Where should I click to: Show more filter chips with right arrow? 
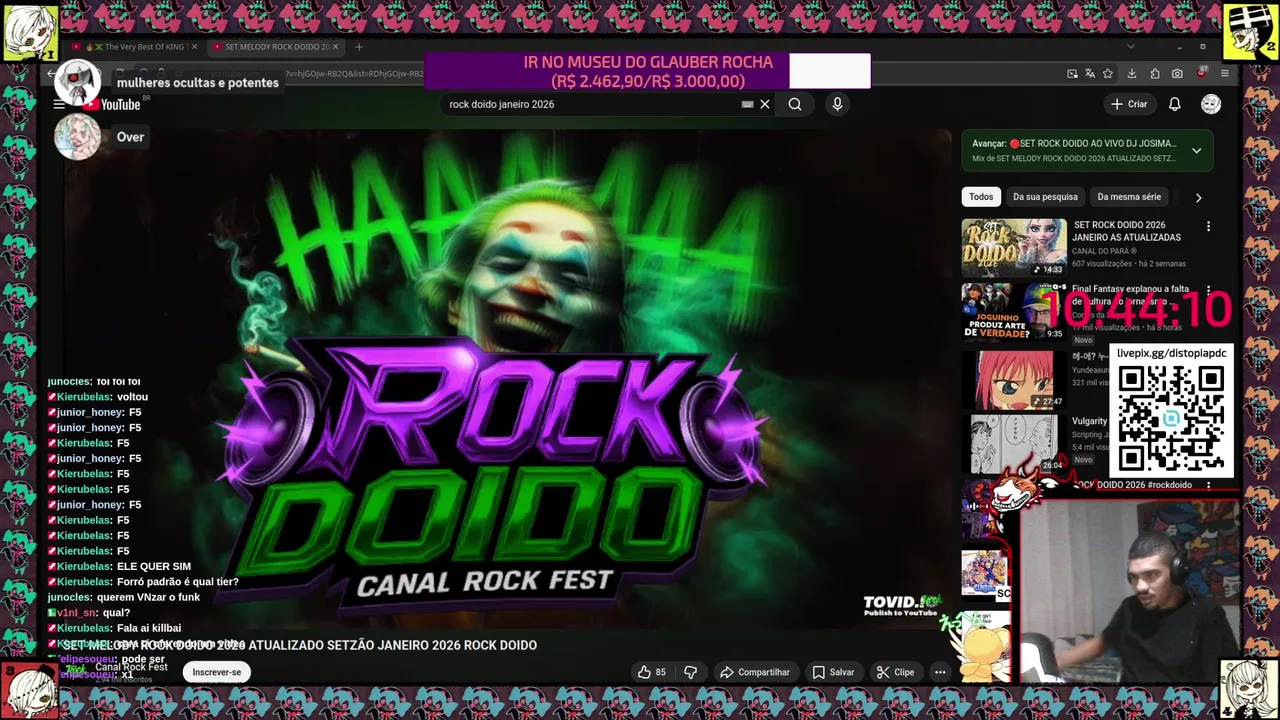coord(1198,197)
